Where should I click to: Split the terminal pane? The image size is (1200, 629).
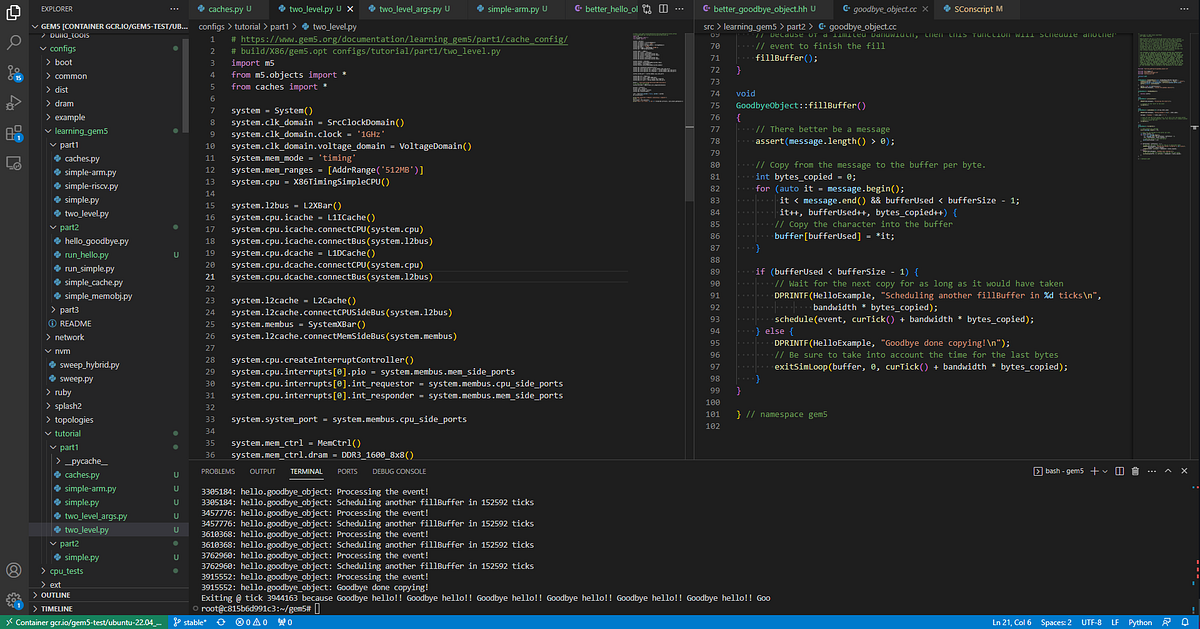tap(1118, 471)
